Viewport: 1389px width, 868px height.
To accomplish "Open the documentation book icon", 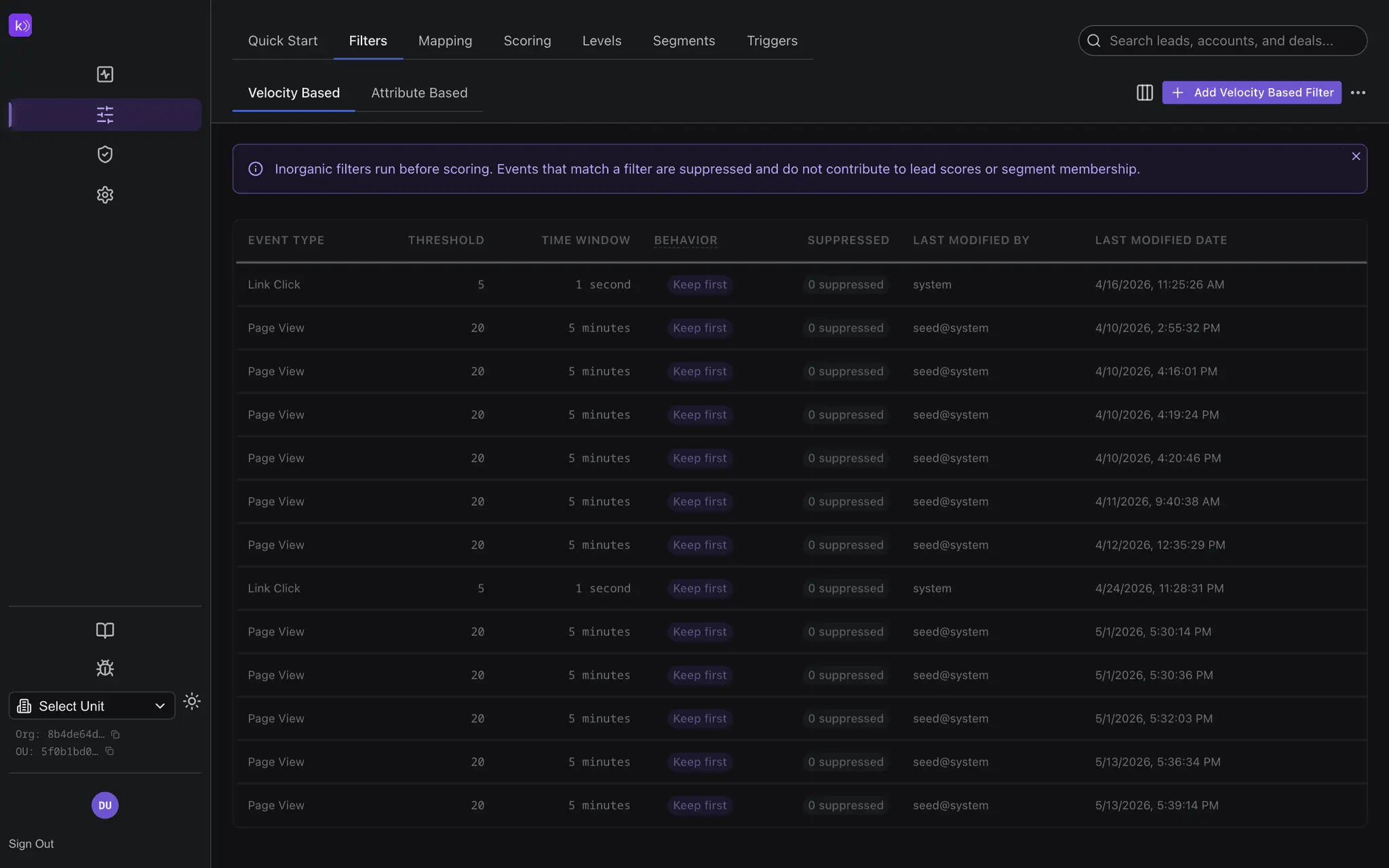I will tap(105, 630).
